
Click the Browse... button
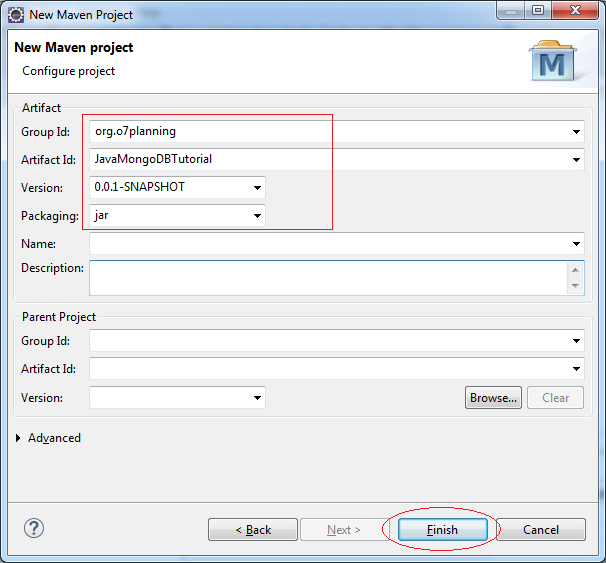(493, 398)
